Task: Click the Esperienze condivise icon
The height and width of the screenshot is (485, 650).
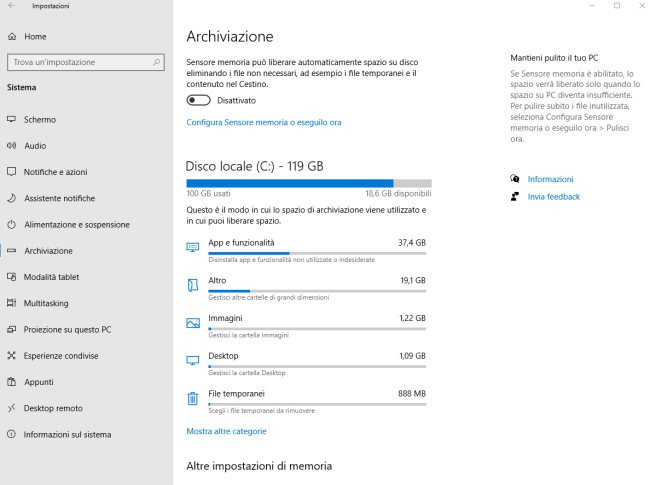Action: point(12,356)
